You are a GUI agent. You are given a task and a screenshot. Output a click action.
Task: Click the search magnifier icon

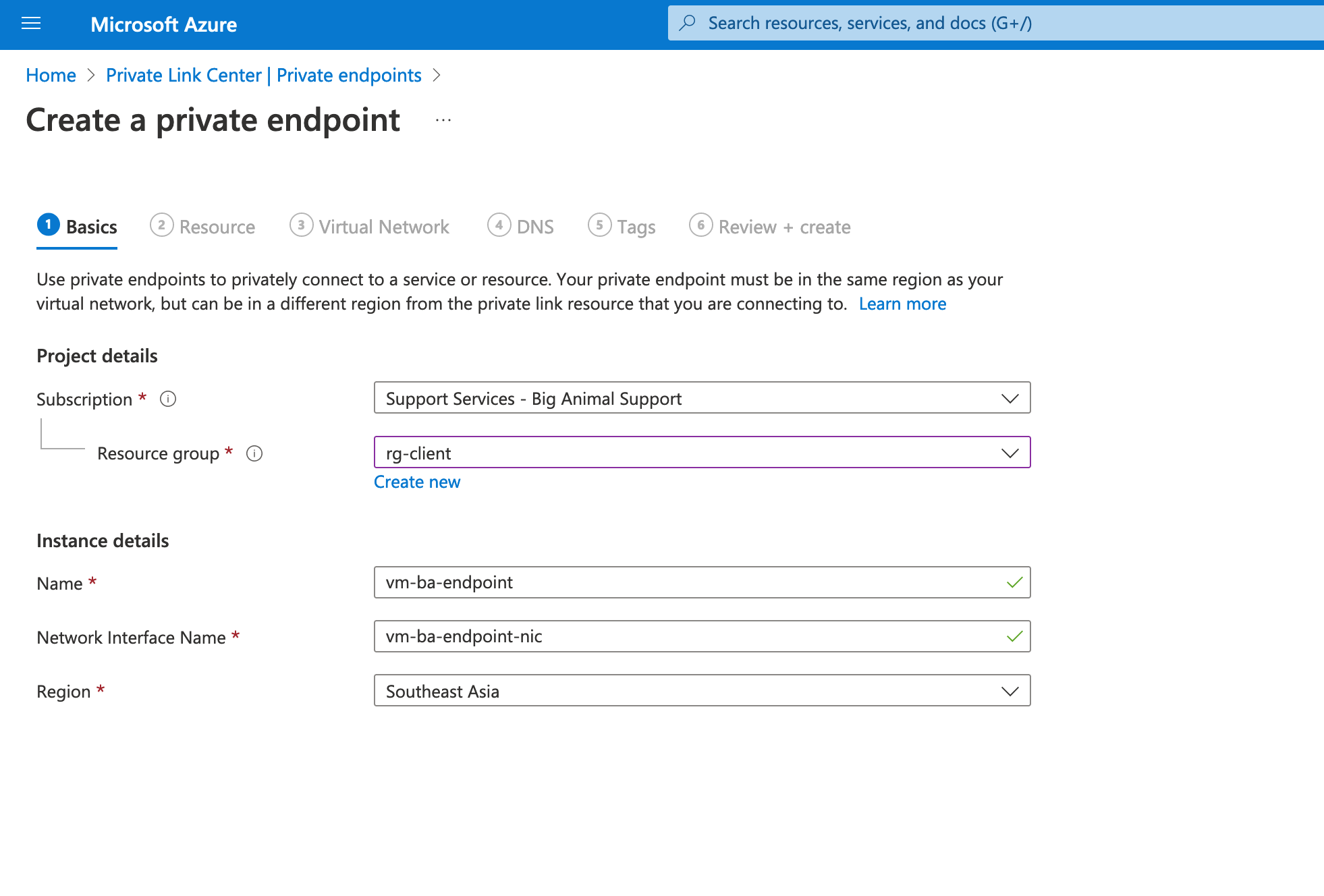(x=687, y=23)
